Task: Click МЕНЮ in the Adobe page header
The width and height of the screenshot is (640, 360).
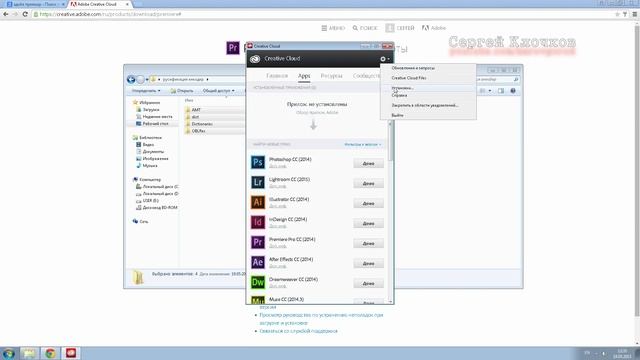Action: click(333, 28)
